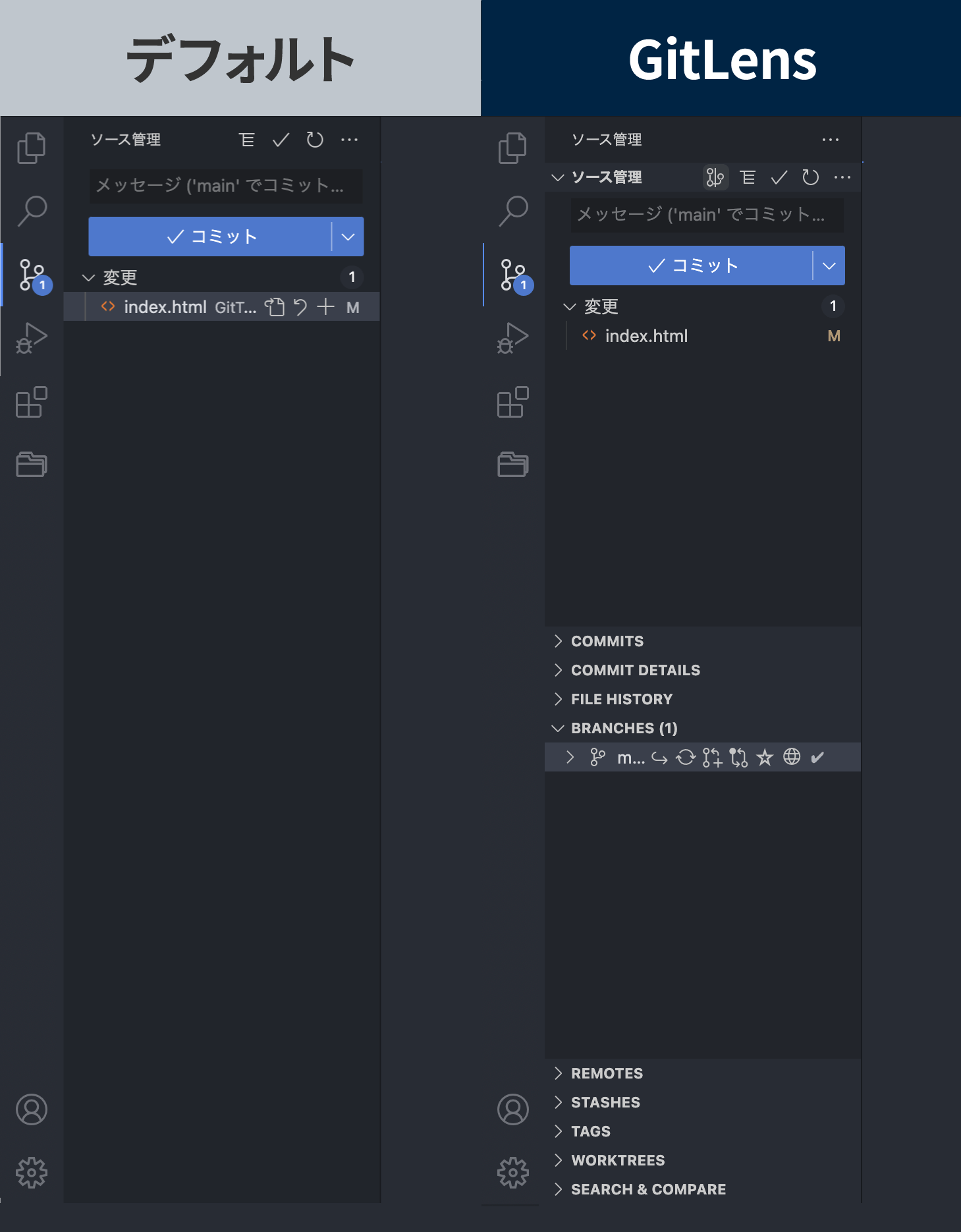Click the tree view icon in the デフォルト header
The image size is (961, 1232).
pyautogui.click(x=247, y=140)
